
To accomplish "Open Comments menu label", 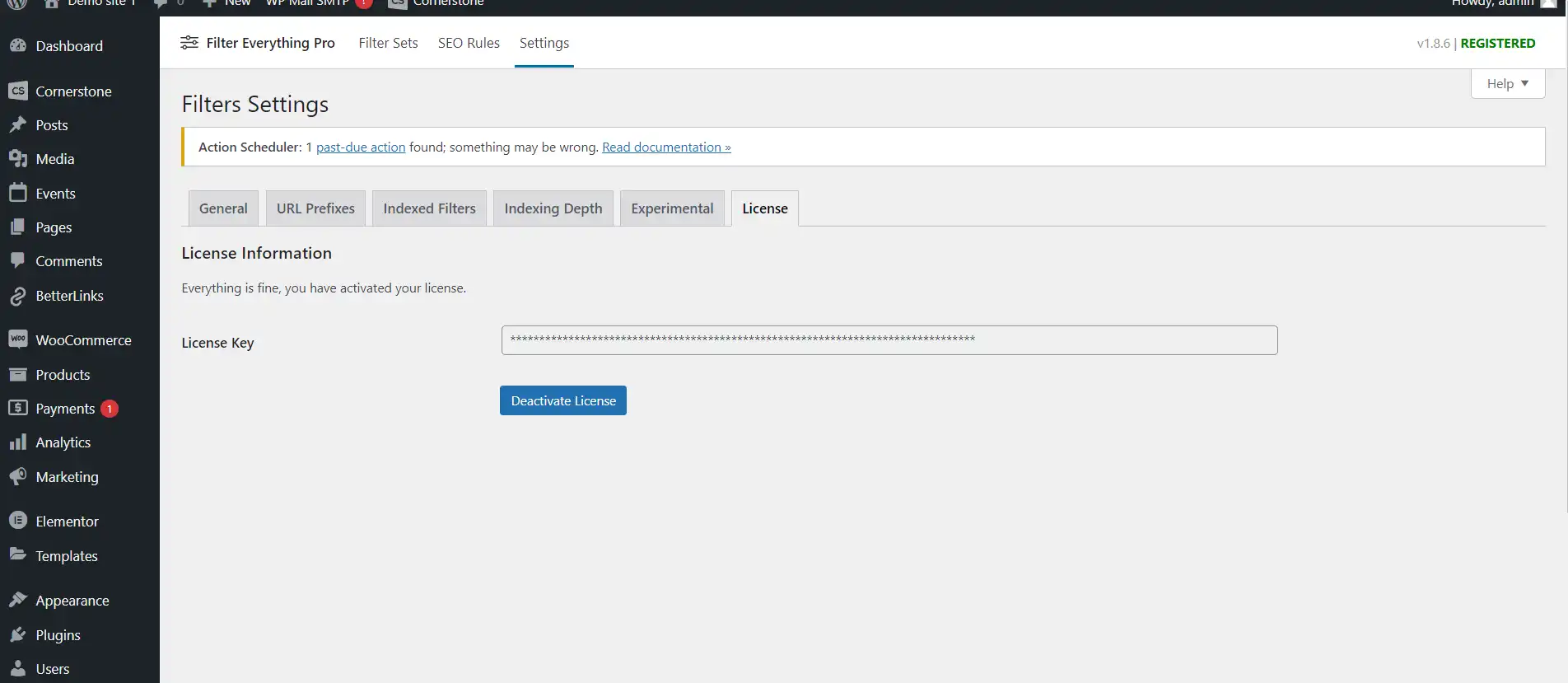I will (69, 261).
